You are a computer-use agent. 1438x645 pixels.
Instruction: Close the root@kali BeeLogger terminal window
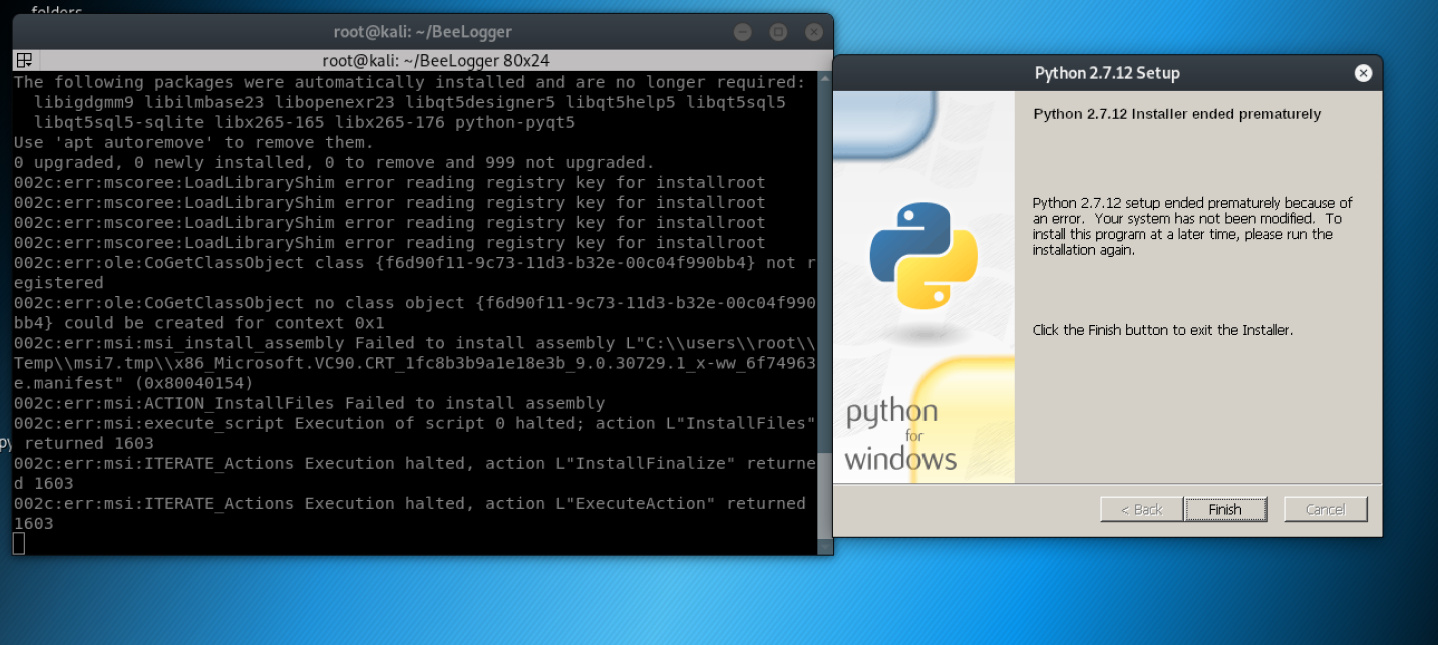click(x=815, y=32)
